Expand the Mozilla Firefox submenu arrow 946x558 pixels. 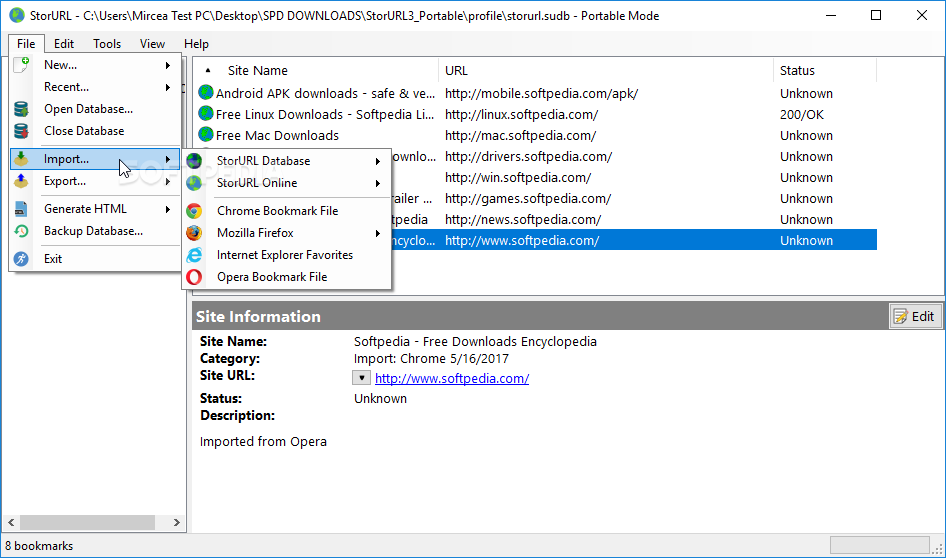378,233
